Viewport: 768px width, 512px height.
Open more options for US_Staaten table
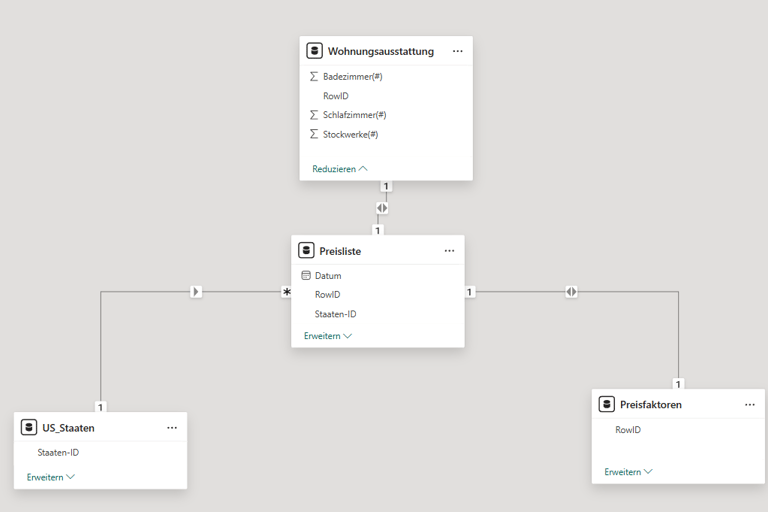pyautogui.click(x=172, y=428)
